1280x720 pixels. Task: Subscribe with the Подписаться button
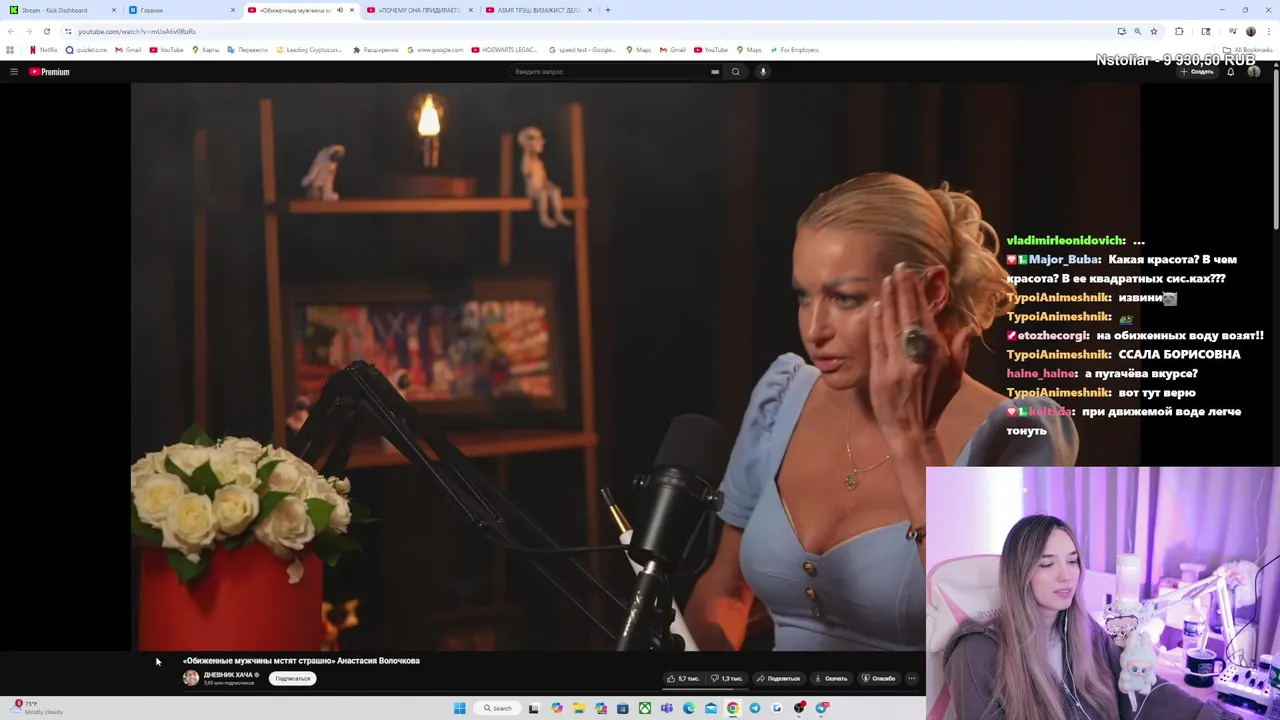coord(293,679)
